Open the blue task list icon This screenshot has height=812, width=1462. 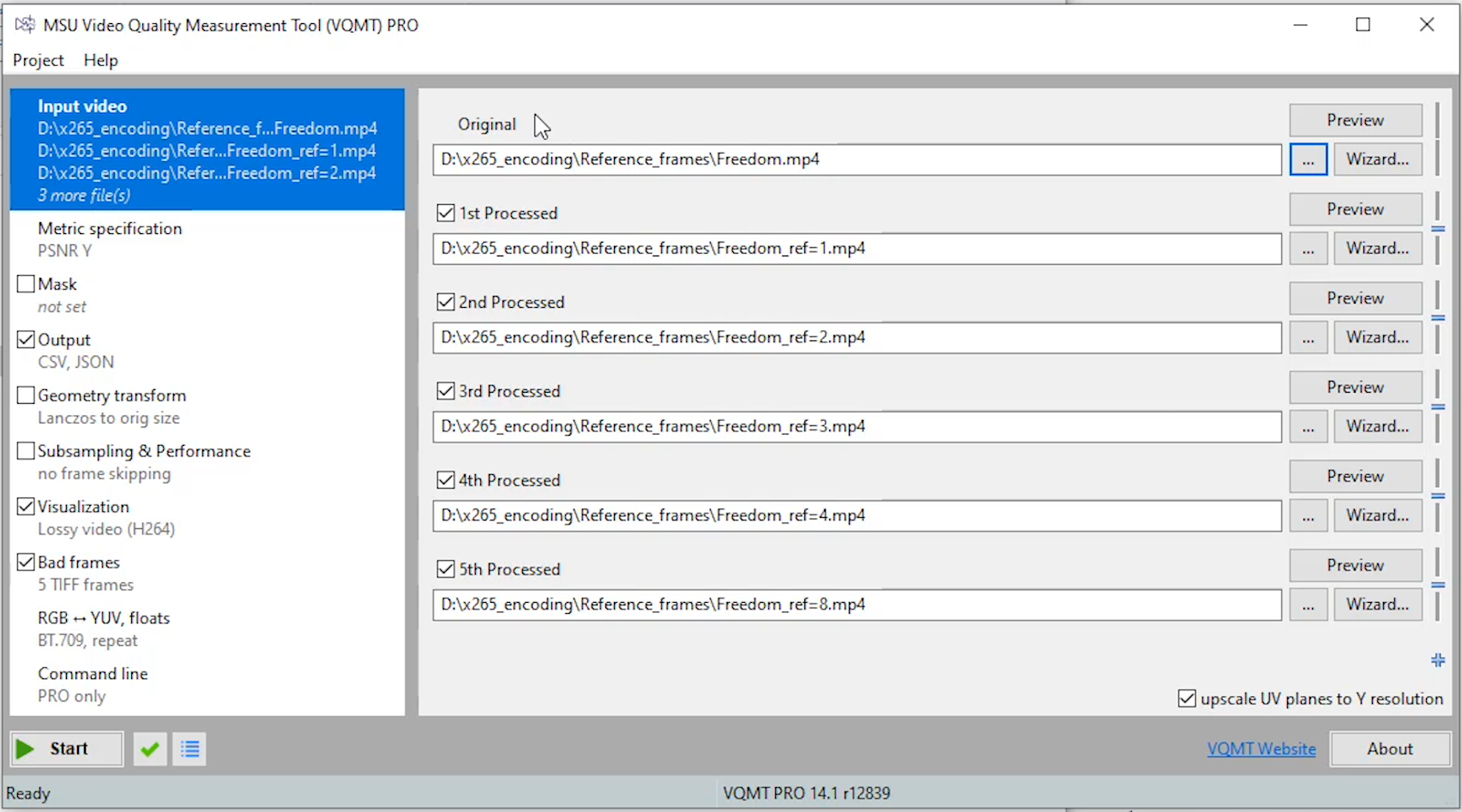coord(190,749)
